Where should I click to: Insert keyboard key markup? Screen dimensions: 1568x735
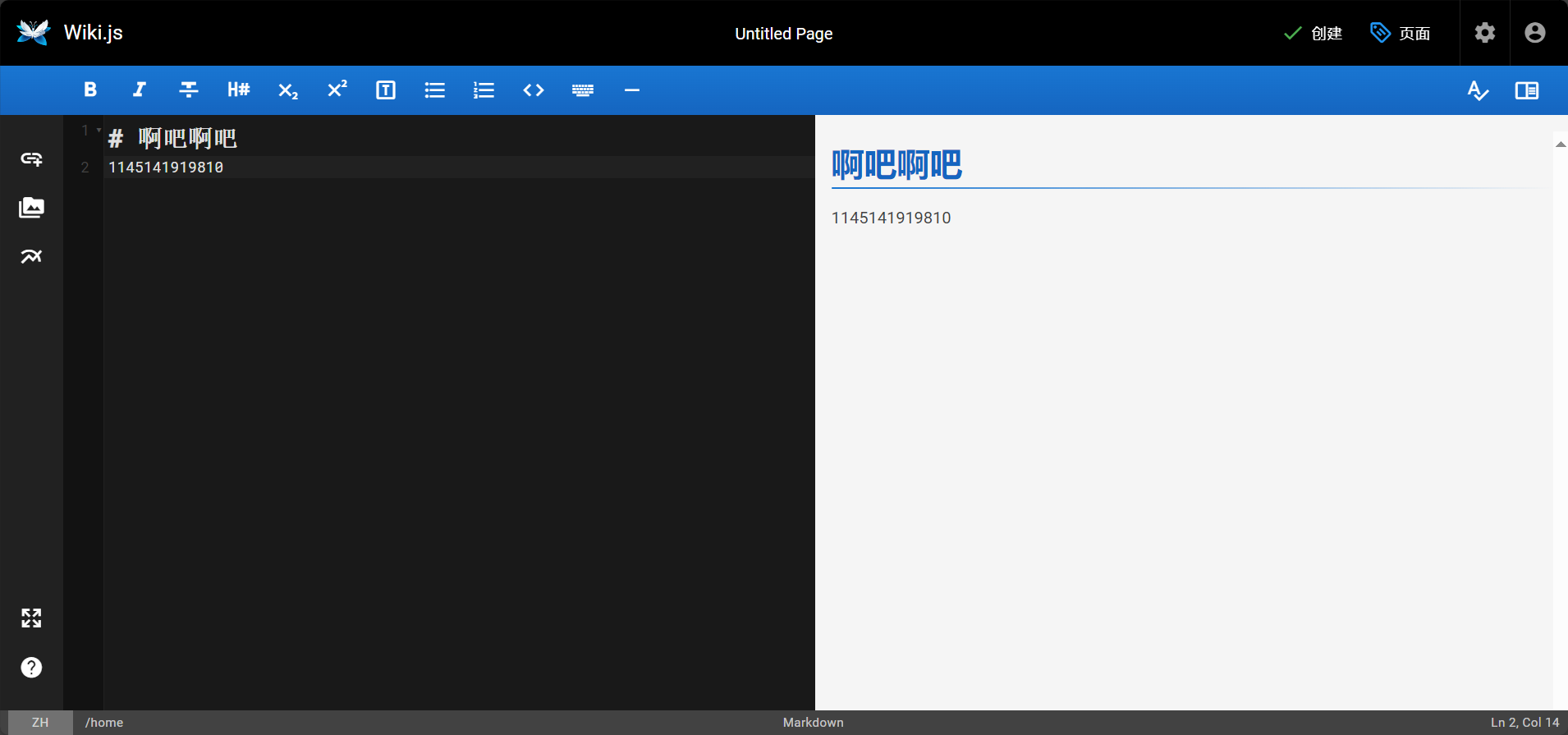point(583,90)
